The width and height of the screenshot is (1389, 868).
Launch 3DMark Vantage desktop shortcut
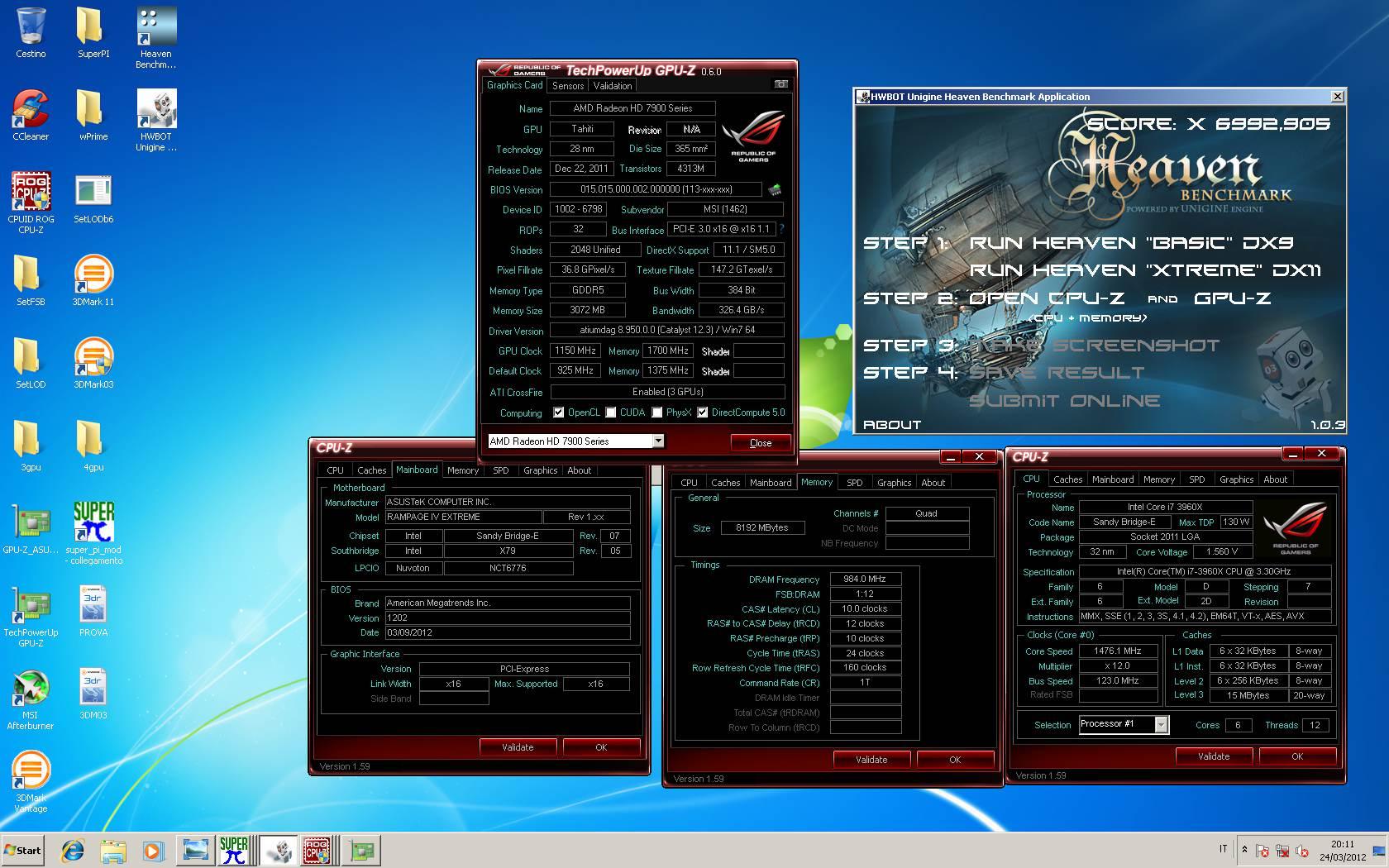click(31, 782)
